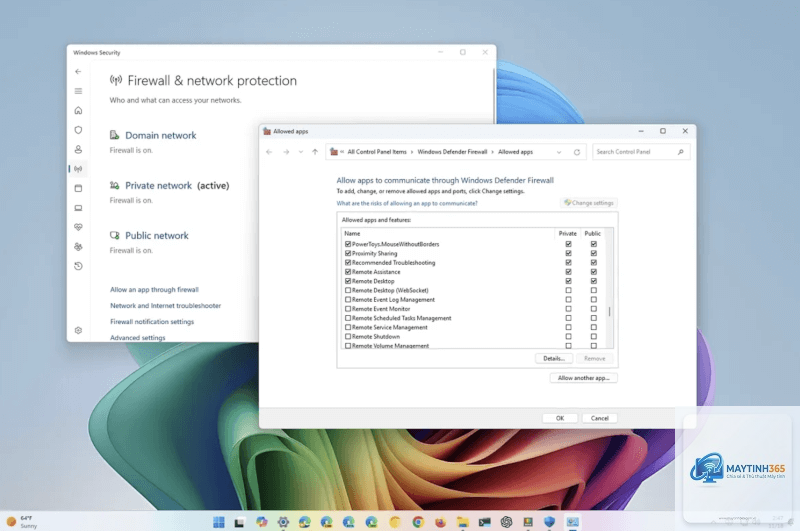Open recent locations dropdown chevron
800x531 pixels.
pos(301,152)
